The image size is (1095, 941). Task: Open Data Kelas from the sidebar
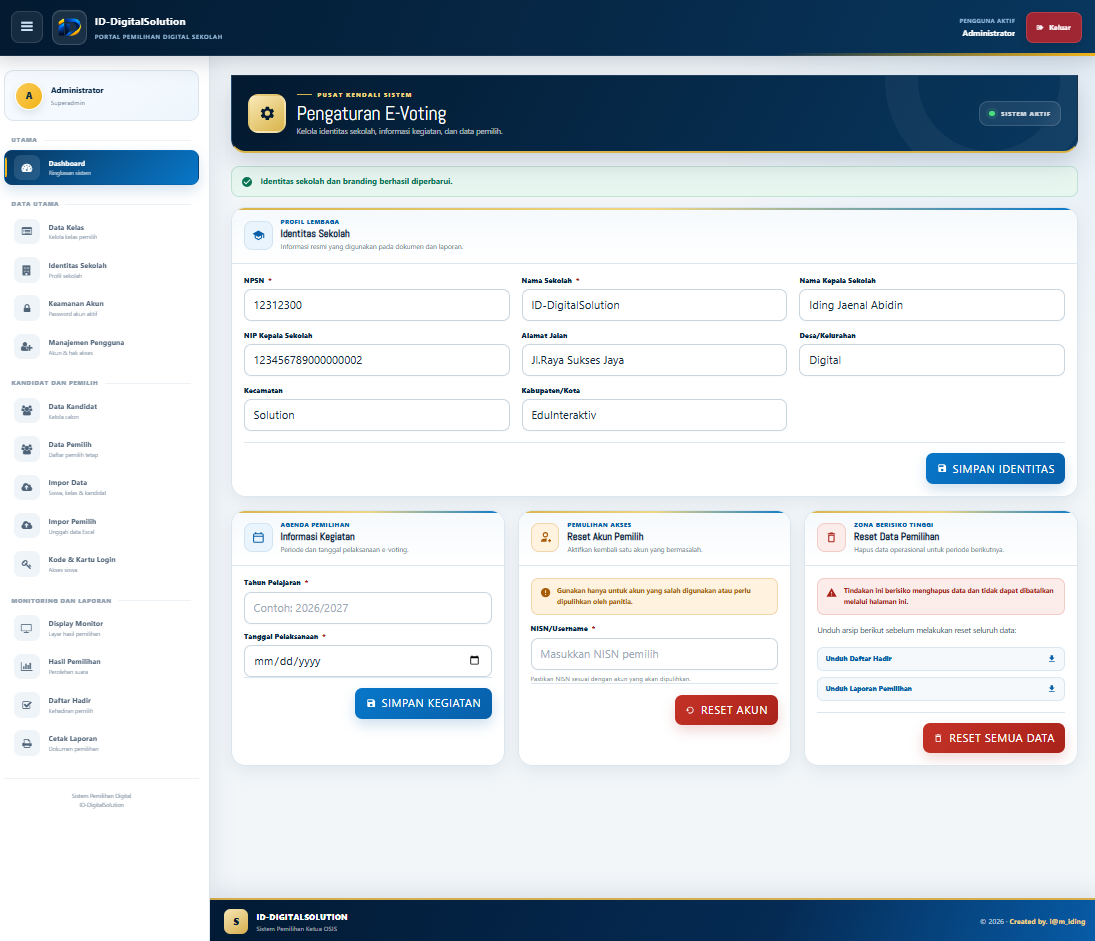(102, 231)
